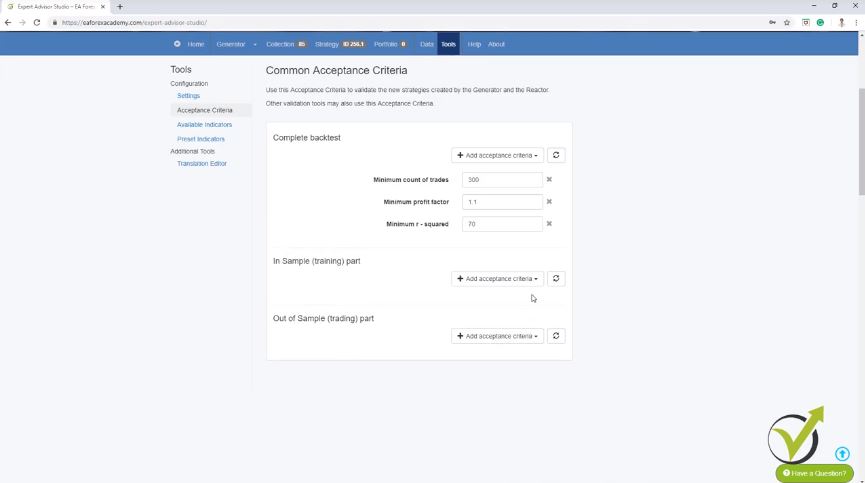The height and width of the screenshot is (483, 865).
Task: Click the Have a Question? button
Action: coord(815,473)
